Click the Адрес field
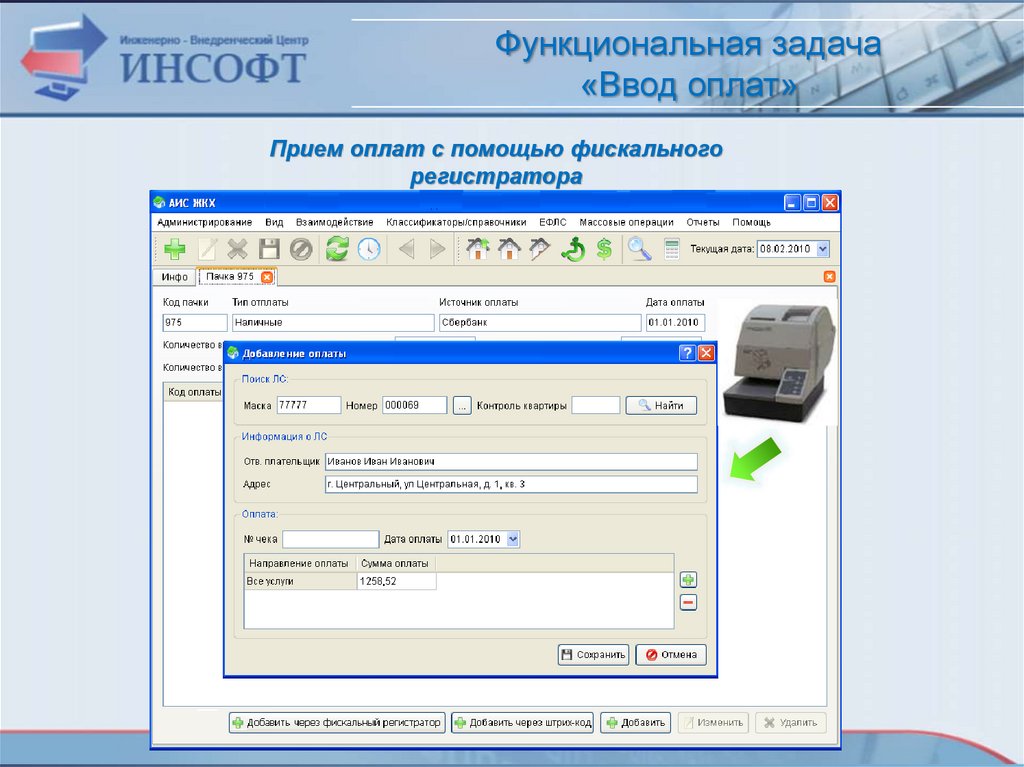1024x767 pixels. point(511,484)
